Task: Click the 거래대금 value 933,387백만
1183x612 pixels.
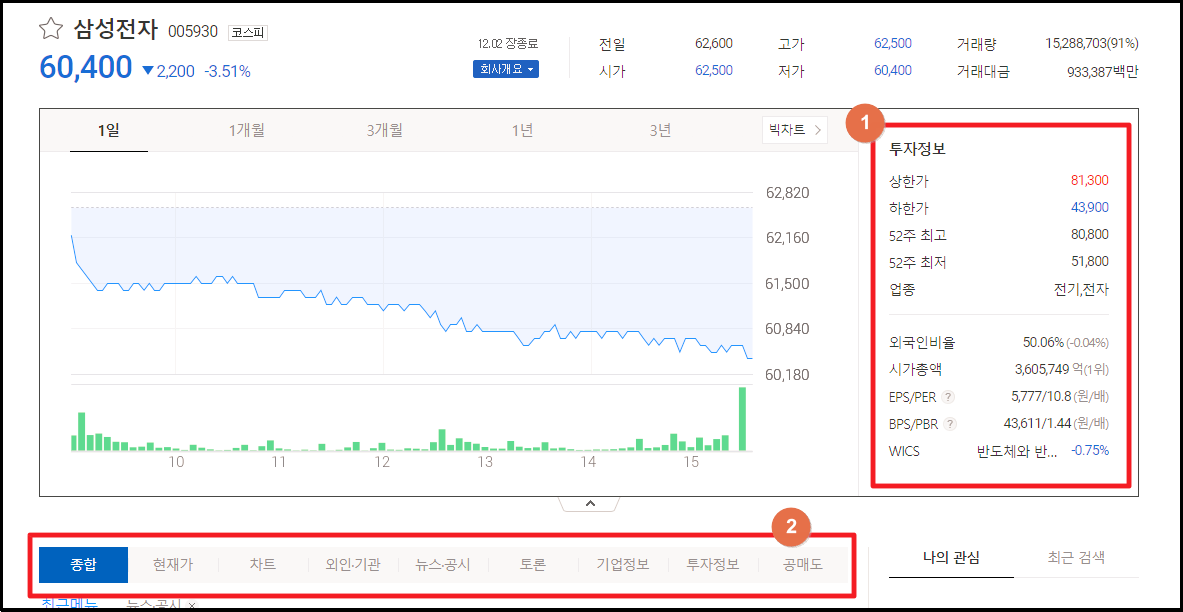Action: pyautogui.click(x=1102, y=72)
